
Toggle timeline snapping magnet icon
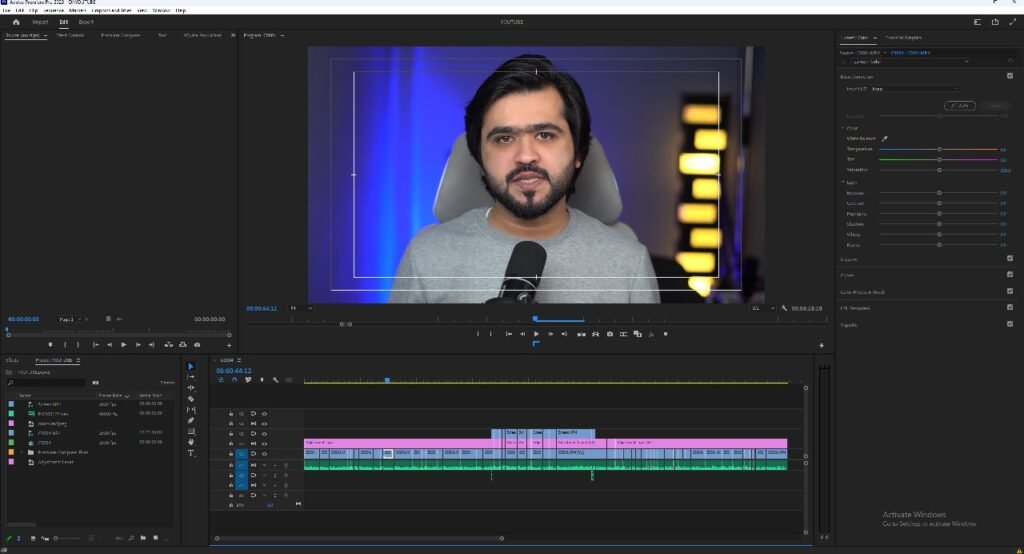234,380
